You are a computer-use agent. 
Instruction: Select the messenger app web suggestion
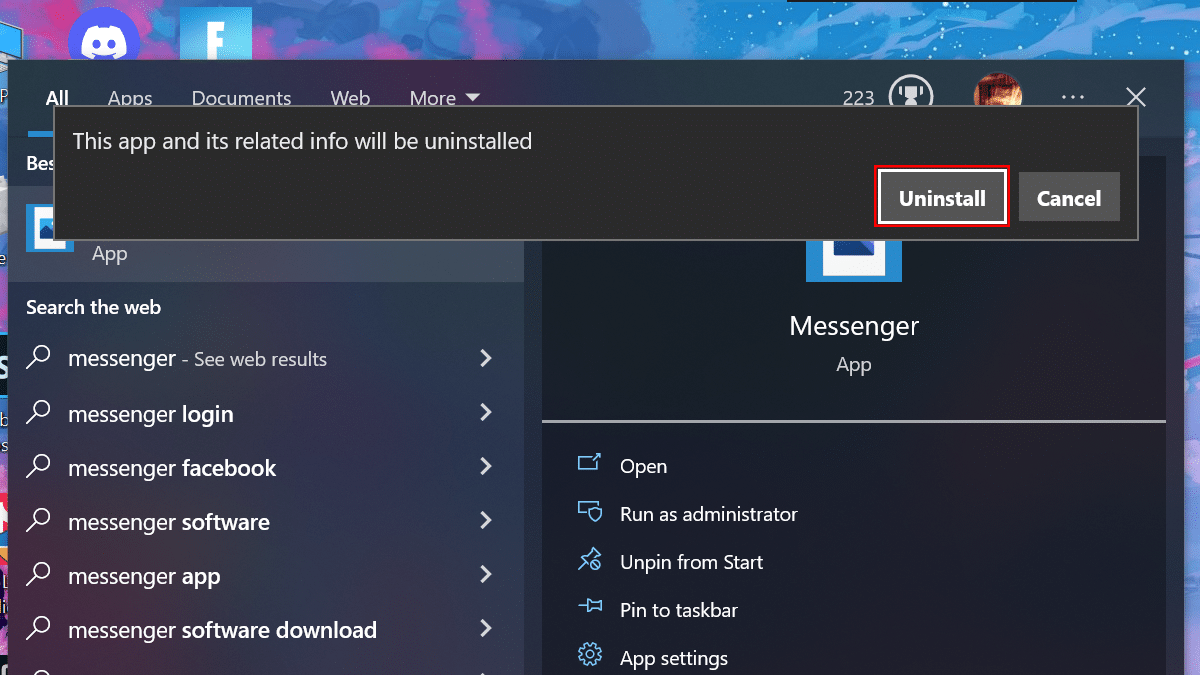pos(144,576)
